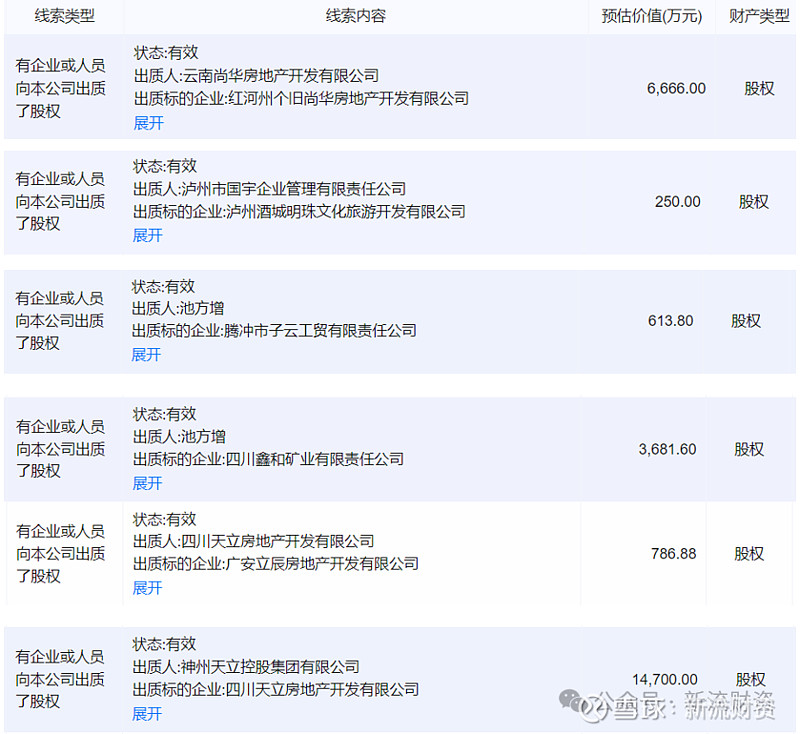Select the value 3,681.60

click(667, 449)
